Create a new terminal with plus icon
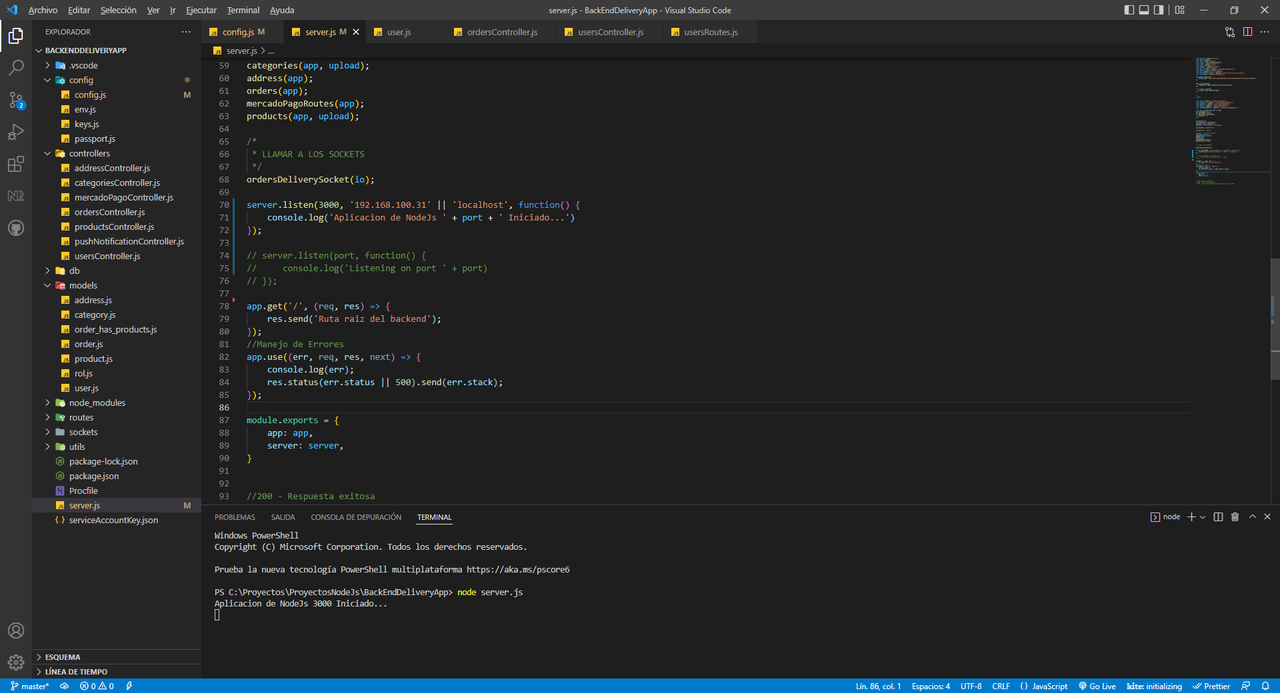 [1191, 517]
